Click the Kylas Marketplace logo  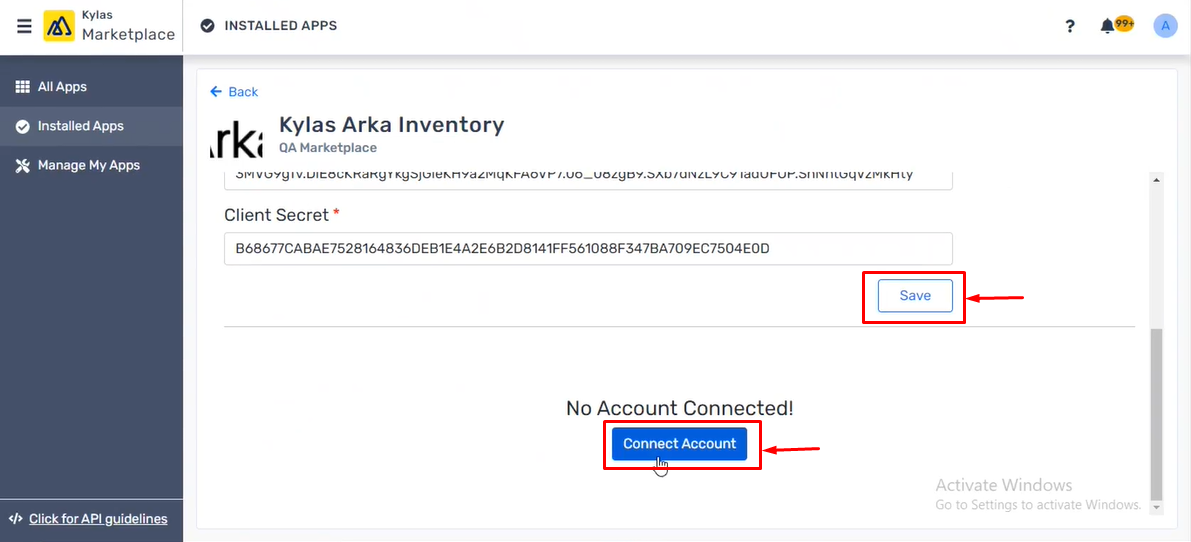(x=58, y=27)
